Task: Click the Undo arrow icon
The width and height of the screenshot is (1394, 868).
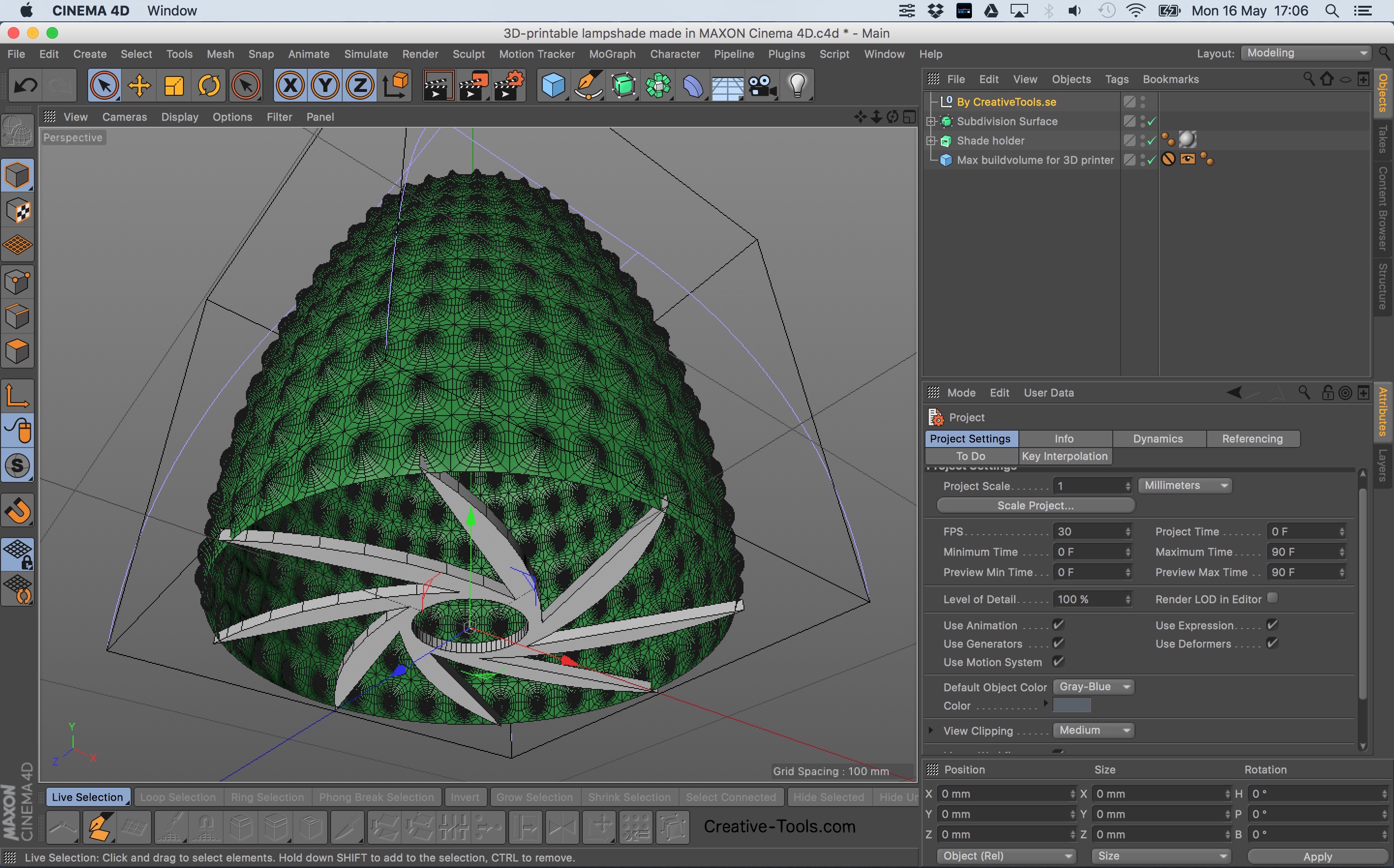Action: pyautogui.click(x=26, y=86)
